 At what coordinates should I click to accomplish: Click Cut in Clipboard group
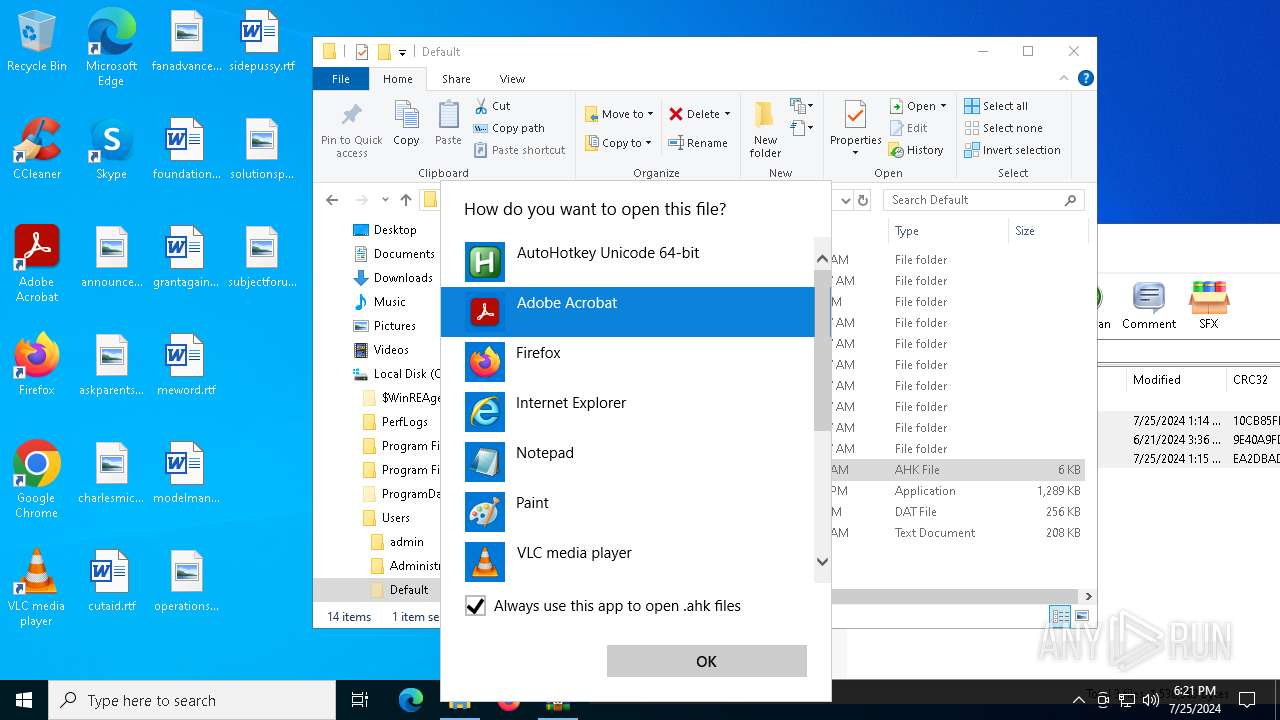(x=493, y=106)
